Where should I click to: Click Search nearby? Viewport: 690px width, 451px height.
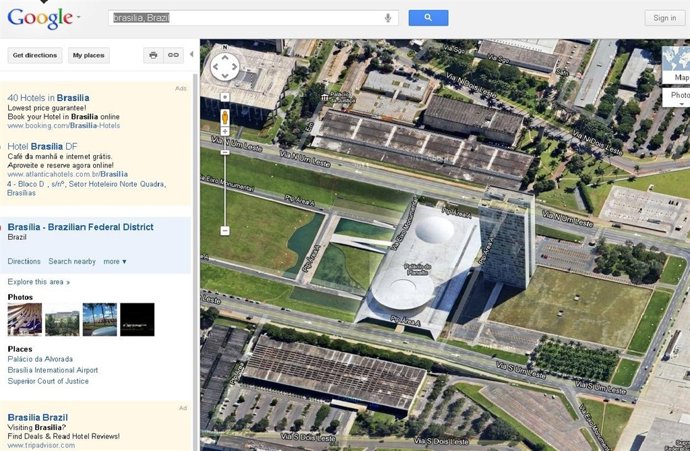tap(72, 261)
